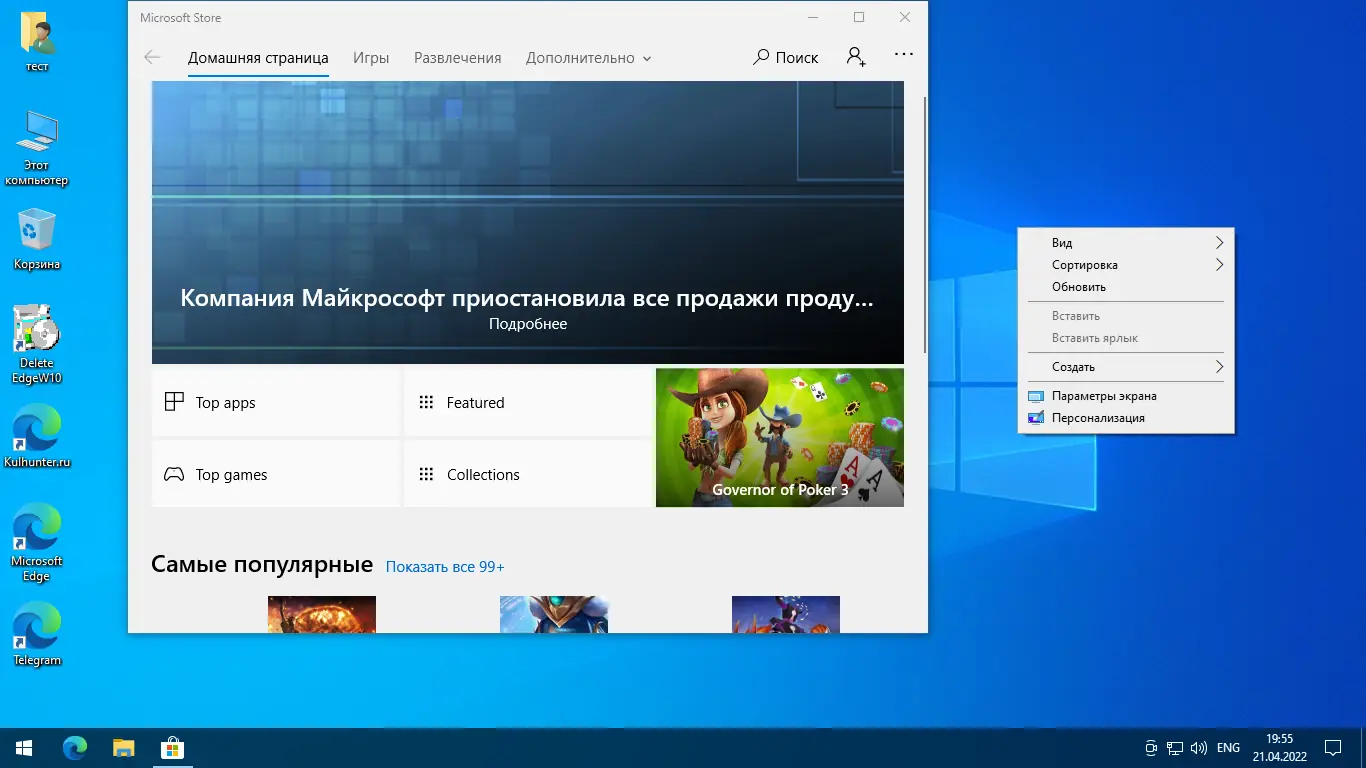Switch to the Домашняя страница tab
The width and height of the screenshot is (1366, 768).
click(258, 58)
